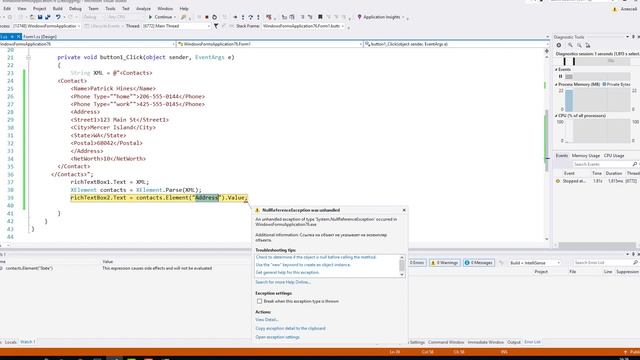Click the collapse outline marker at line 21
Image resolution: width=640 pixels, height=360 pixels.
[x=28, y=58]
